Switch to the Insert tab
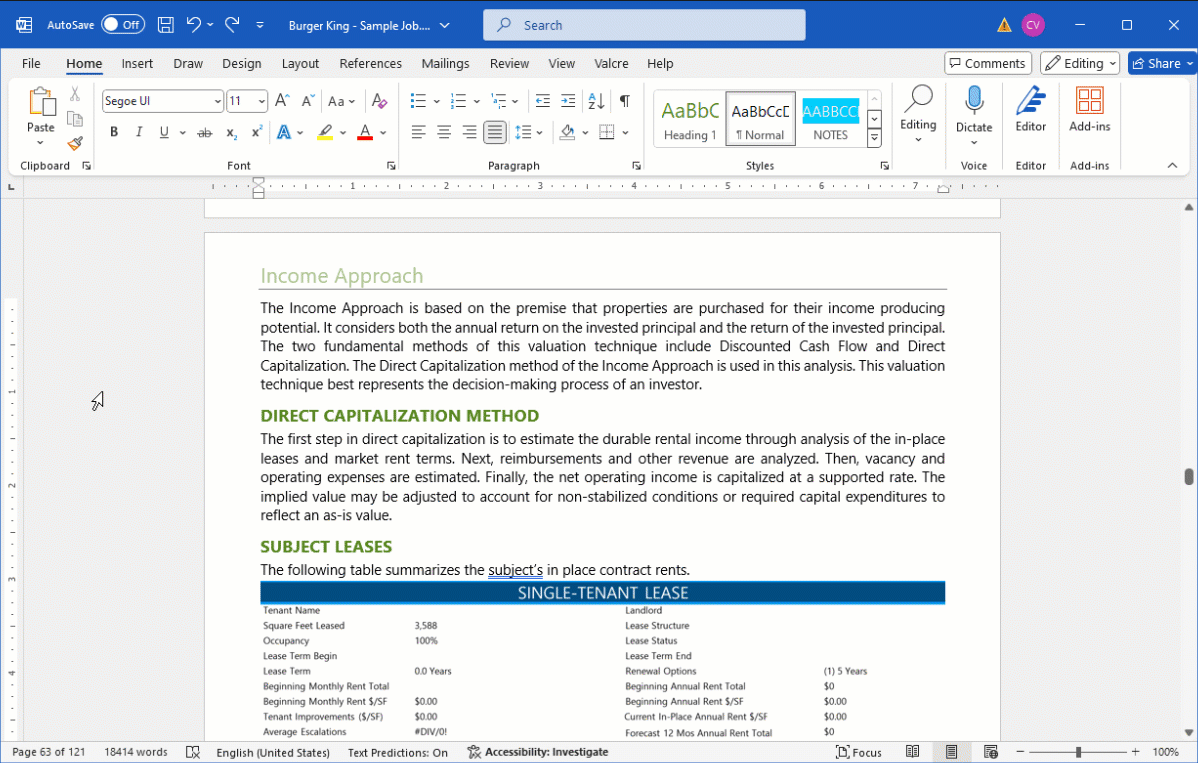The width and height of the screenshot is (1198, 763). pos(138,63)
